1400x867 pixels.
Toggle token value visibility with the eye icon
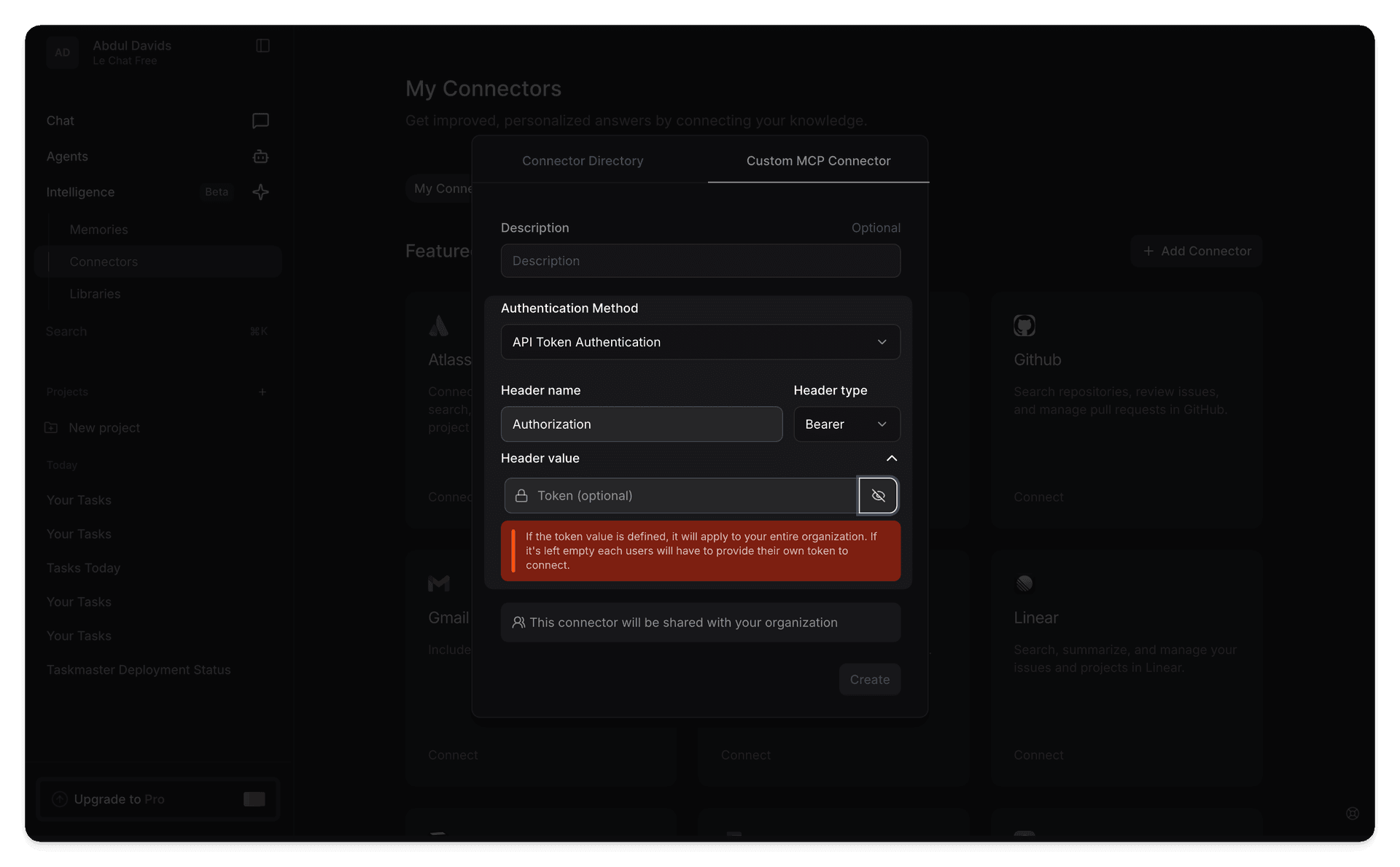(x=878, y=495)
